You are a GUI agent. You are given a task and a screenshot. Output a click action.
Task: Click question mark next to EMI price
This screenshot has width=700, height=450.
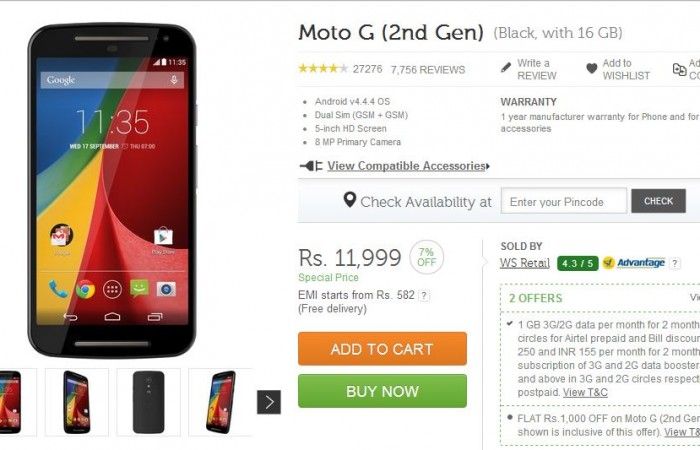point(424,296)
